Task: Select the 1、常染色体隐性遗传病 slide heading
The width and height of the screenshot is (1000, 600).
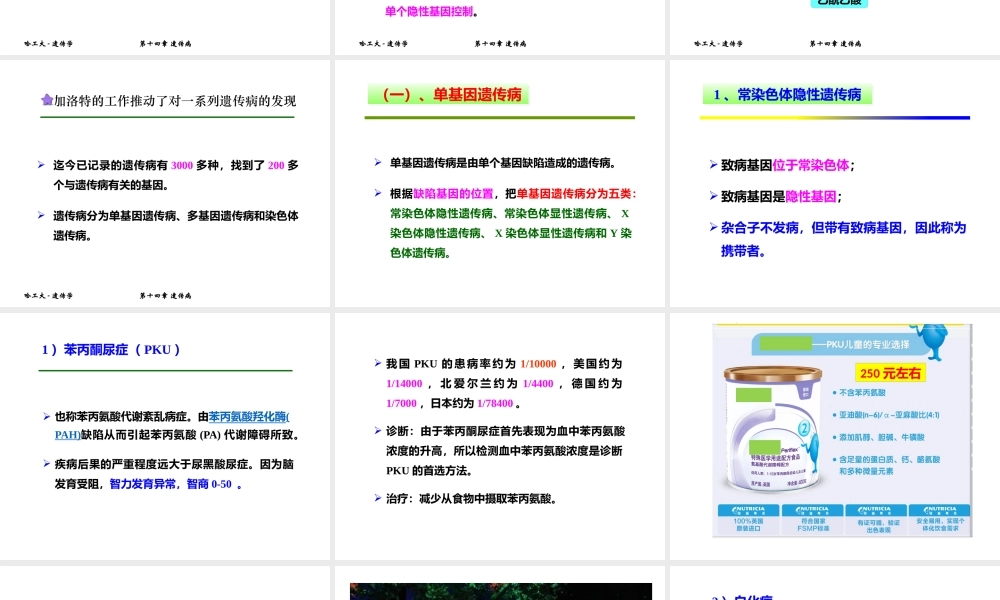Action: tap(787, 95)
